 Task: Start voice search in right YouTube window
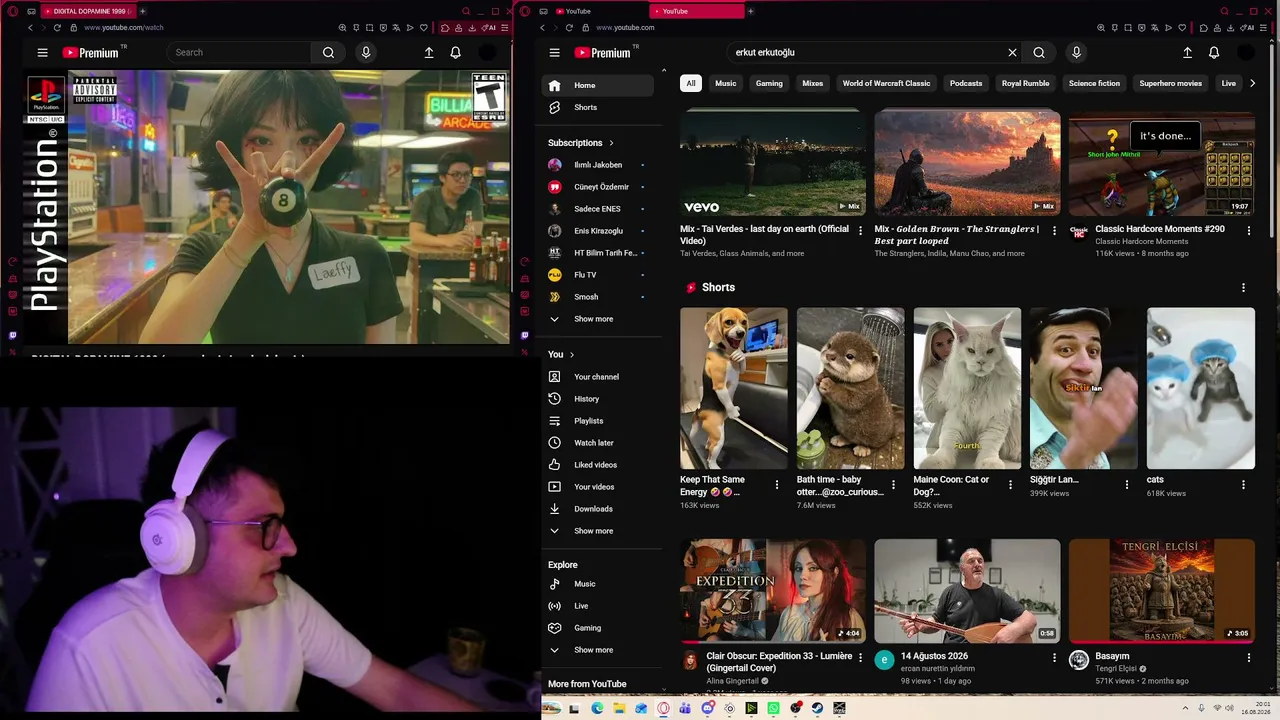(1076, 53)
